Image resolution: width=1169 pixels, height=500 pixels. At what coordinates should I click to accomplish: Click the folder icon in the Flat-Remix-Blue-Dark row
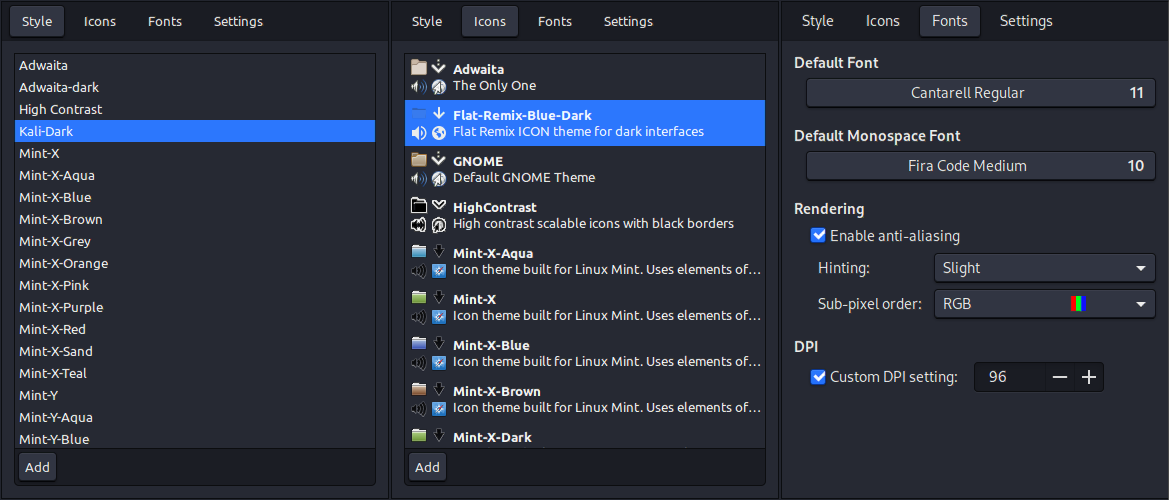(419, 114)
